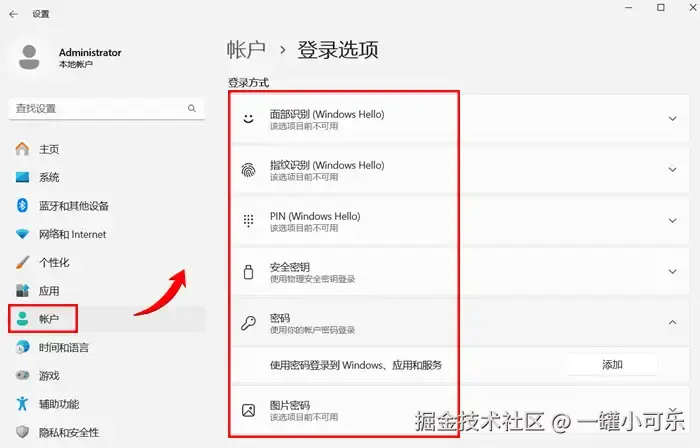The image size is (700, 448).
Task: Click the gamepad icon for 游戏
Action: click(22, 375)
